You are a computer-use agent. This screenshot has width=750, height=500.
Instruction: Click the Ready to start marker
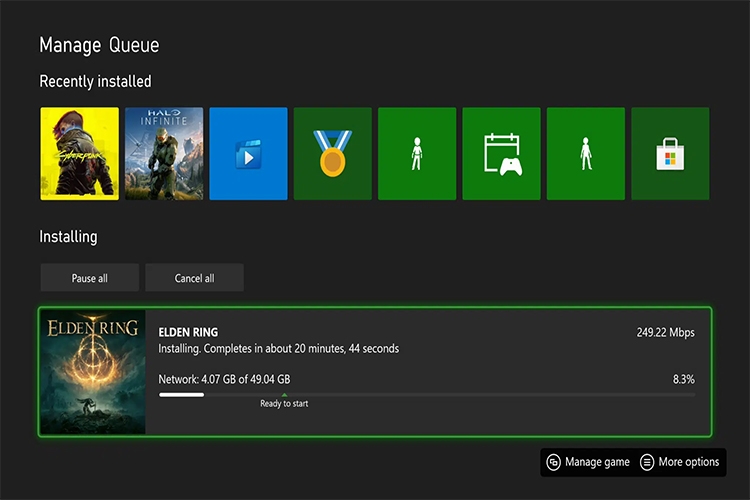coord(284,401)
